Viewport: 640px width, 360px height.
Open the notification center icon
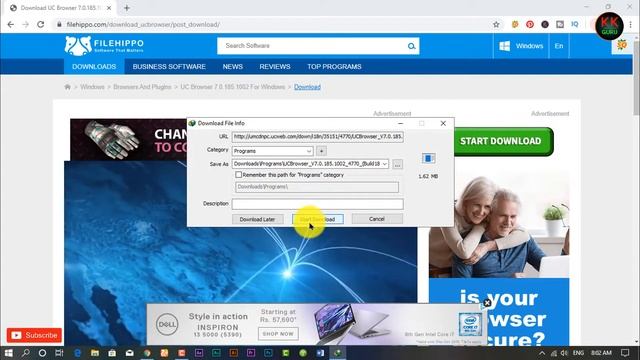point(625,353)
